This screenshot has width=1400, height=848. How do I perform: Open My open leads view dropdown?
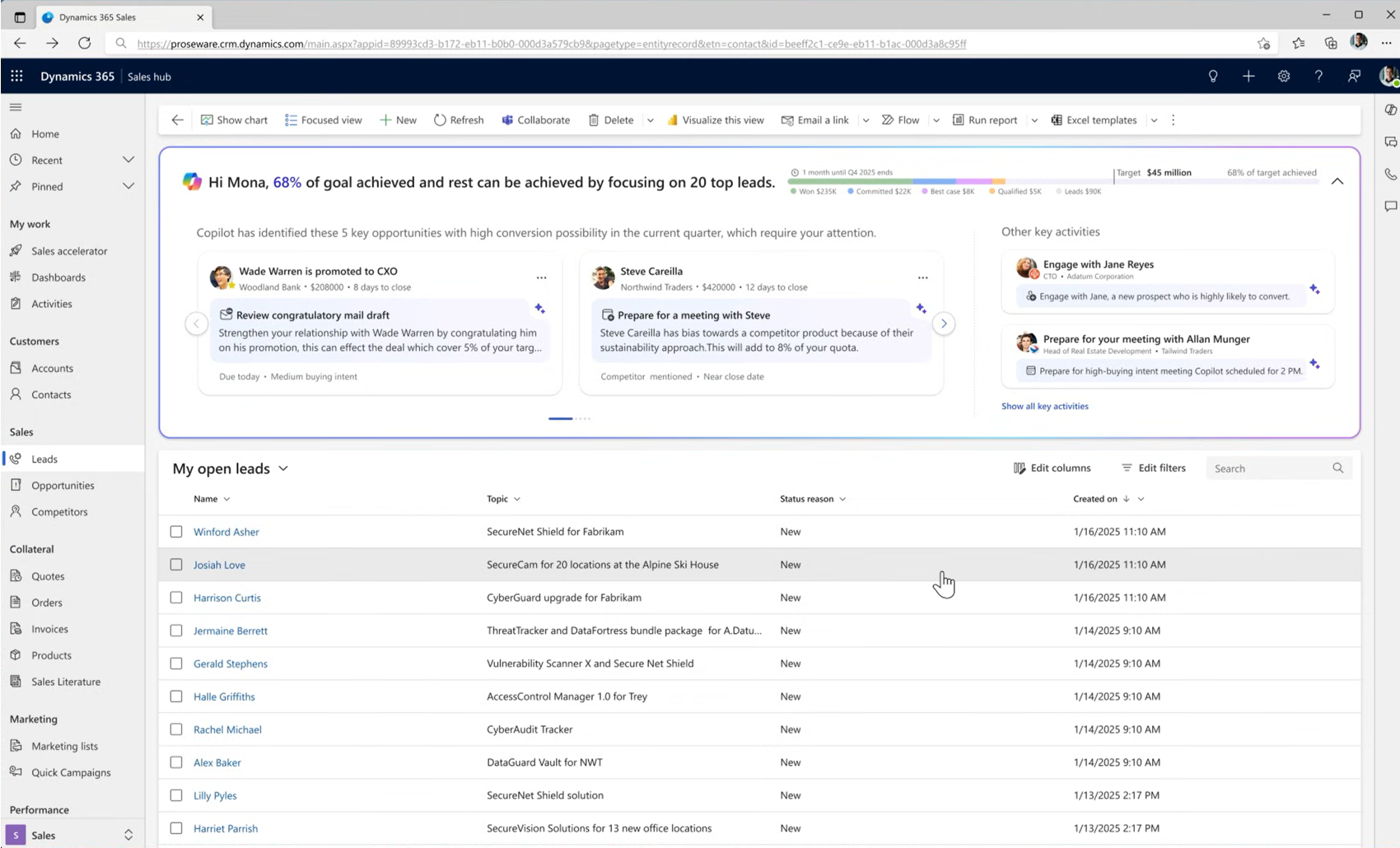point(283,468)
